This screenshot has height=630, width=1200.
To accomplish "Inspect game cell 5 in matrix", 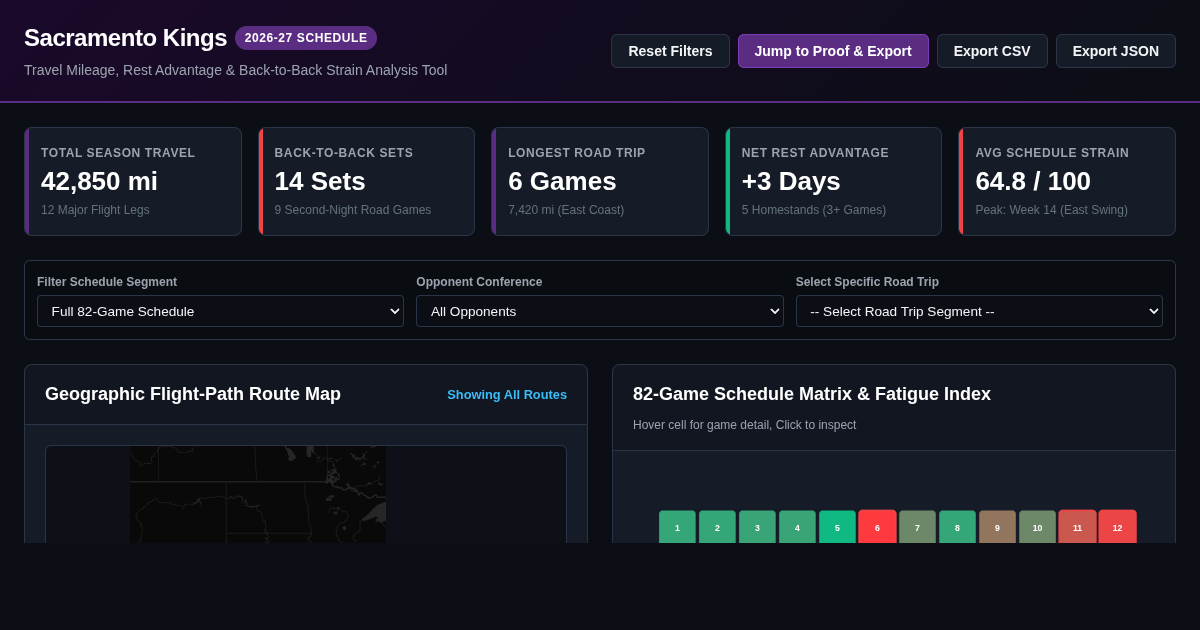I will 837,527.
